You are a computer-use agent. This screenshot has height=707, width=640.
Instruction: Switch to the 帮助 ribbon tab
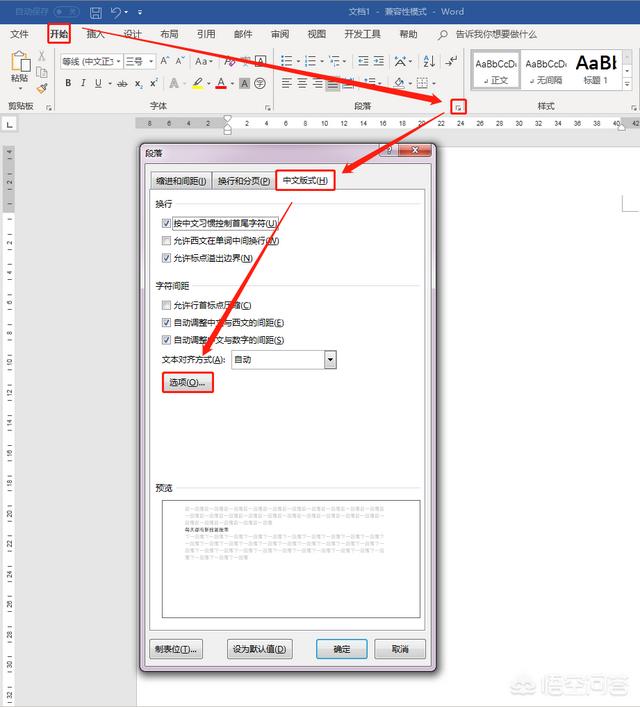pos(408,34)
